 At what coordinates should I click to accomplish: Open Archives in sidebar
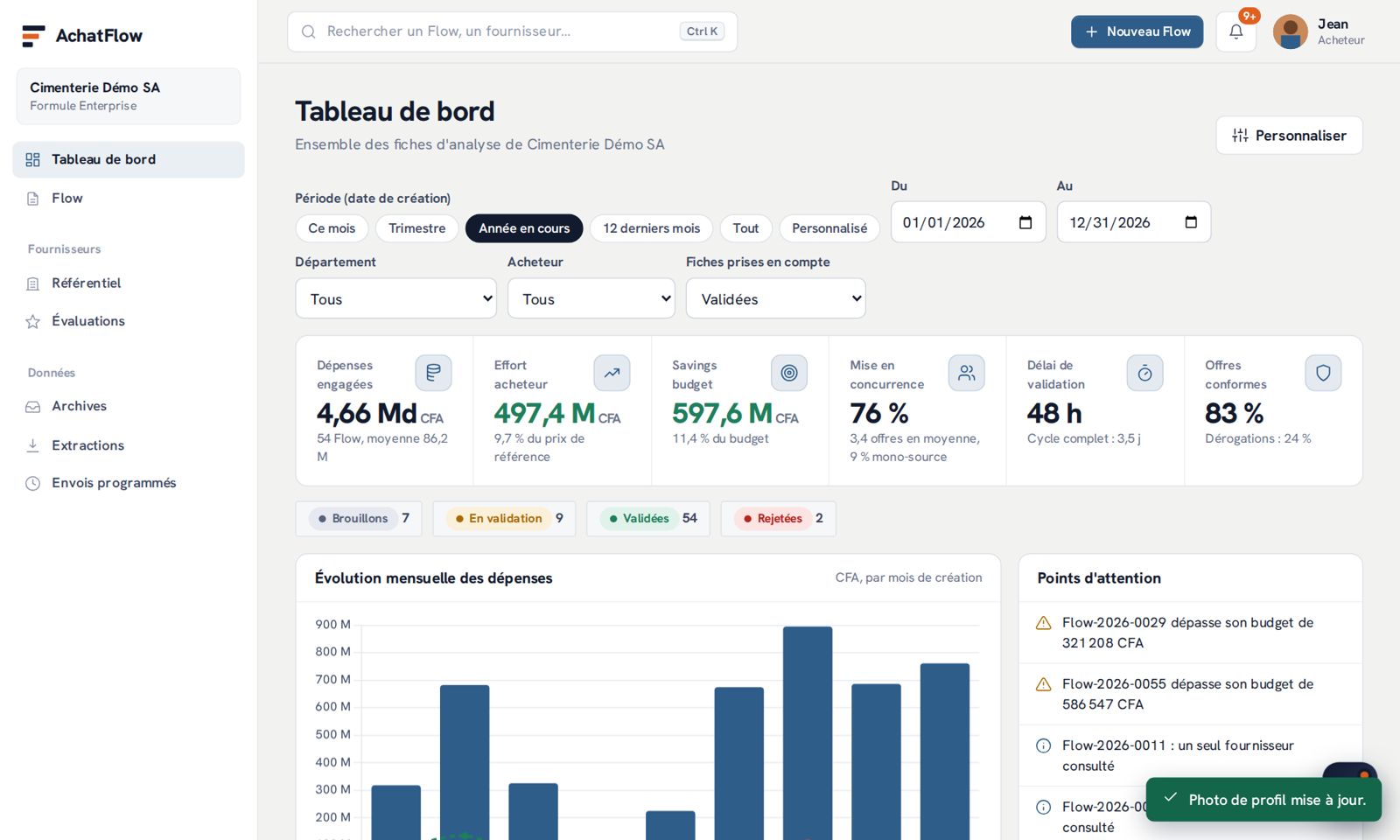129,406
